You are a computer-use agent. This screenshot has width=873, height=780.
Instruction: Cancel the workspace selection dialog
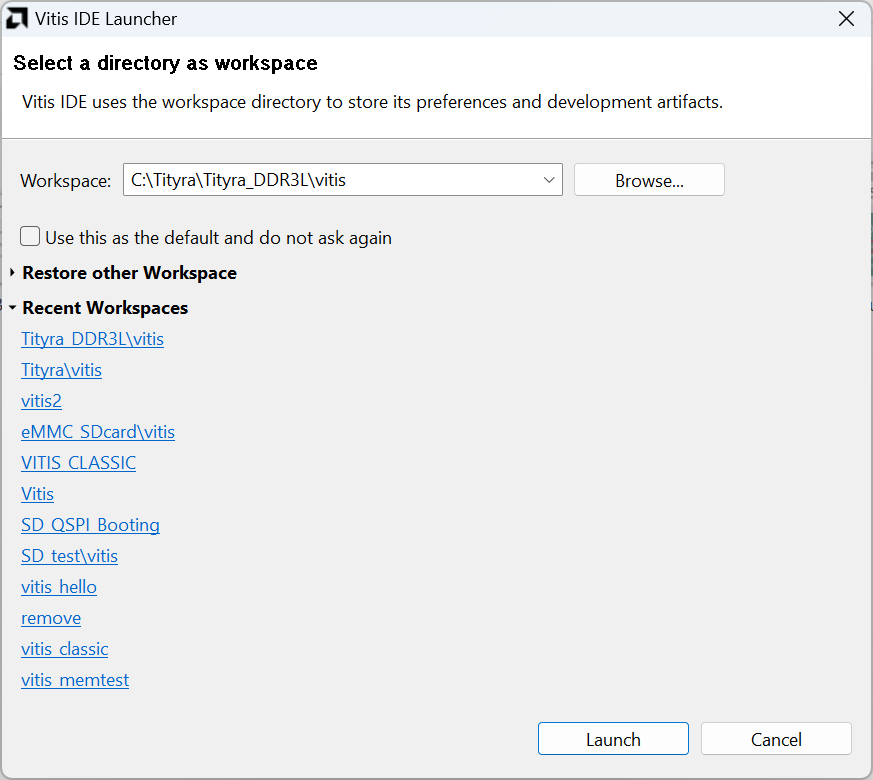(776, 739)
